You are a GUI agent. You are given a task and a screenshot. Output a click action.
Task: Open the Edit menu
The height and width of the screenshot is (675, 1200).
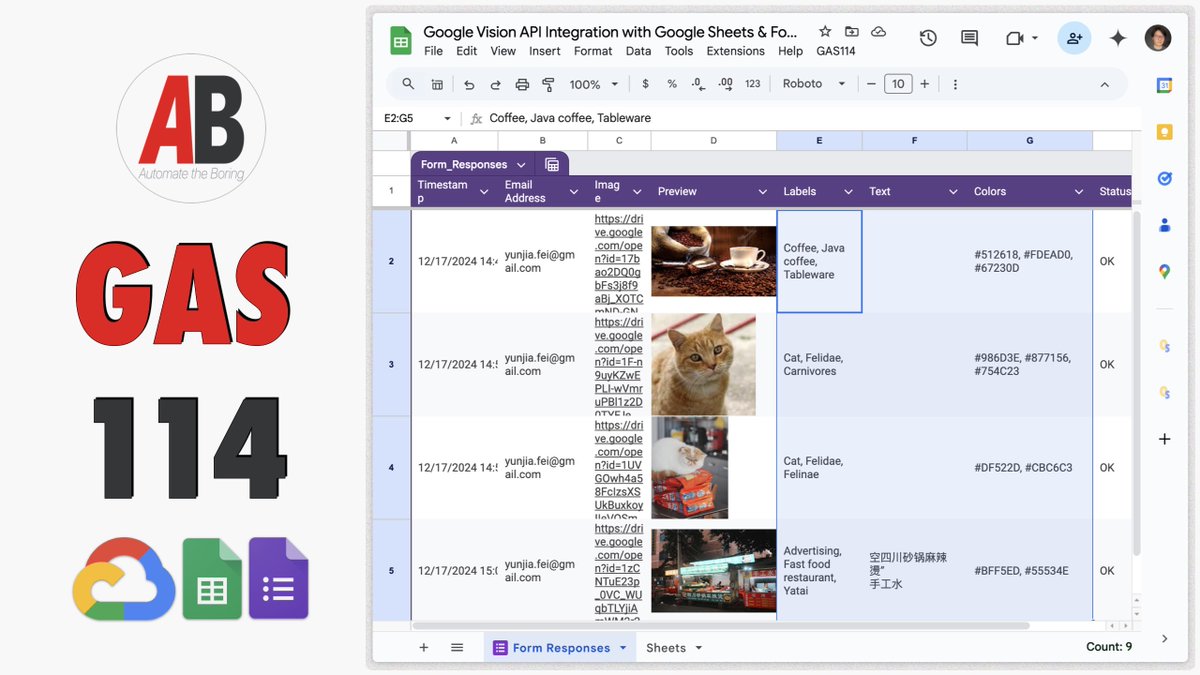pyautogui.click(x=466, y=51)
